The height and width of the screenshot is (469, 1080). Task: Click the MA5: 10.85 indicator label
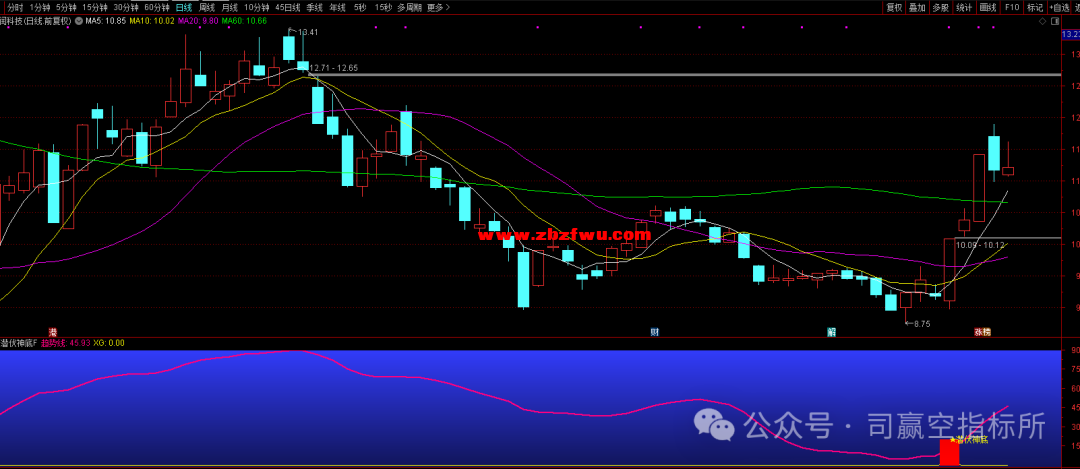[x=105, y=21]
